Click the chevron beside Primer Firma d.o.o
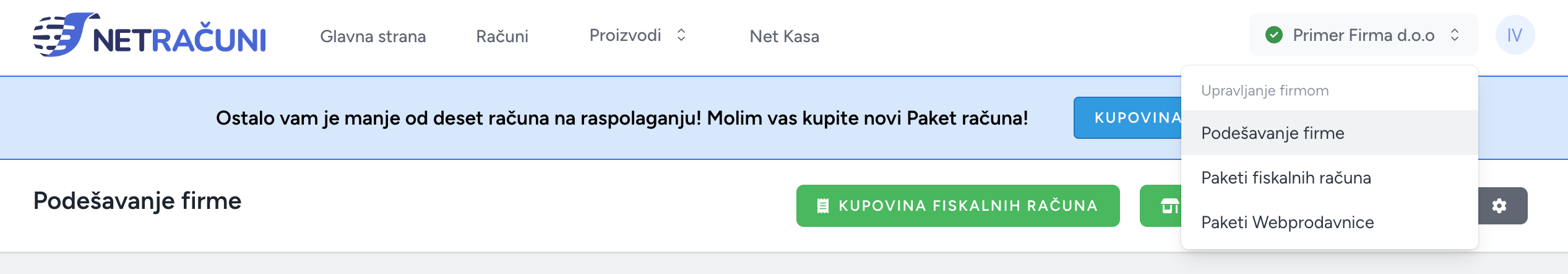This screenshot has width=1568, height=274. (1455, 35)
